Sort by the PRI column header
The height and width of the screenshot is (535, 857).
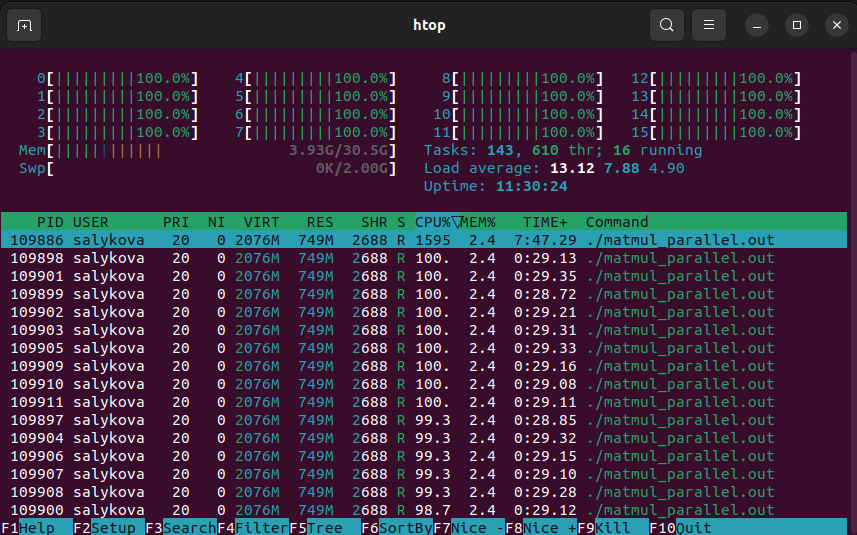tap(176, 222)
